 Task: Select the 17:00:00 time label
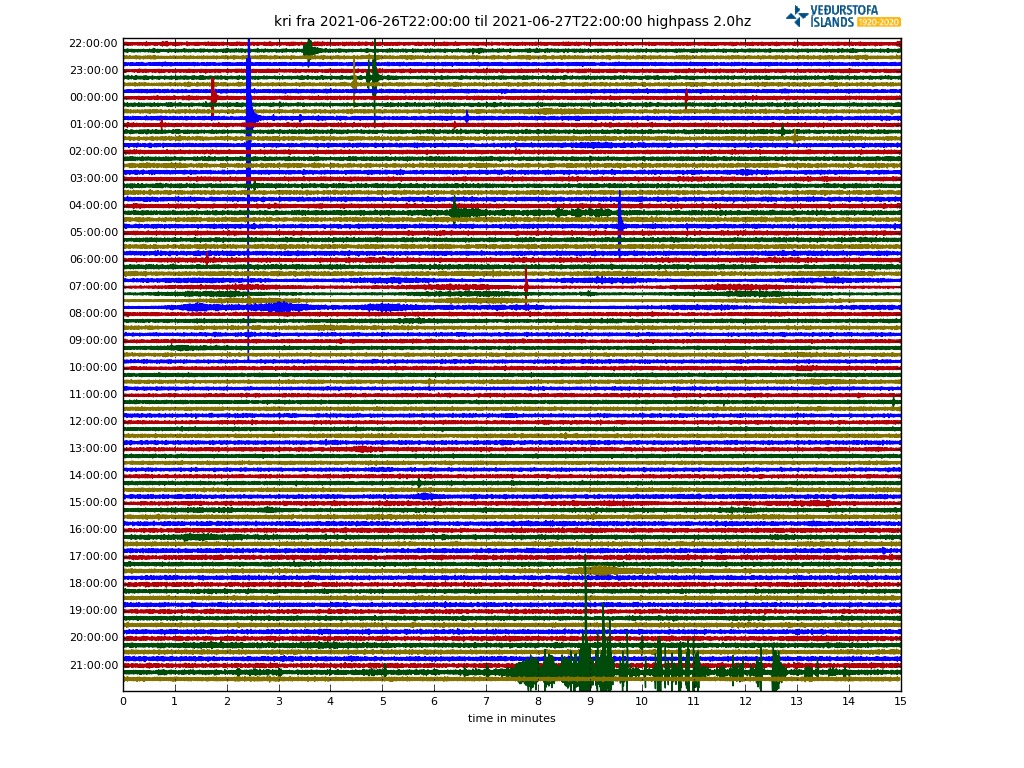coord(93,556)
